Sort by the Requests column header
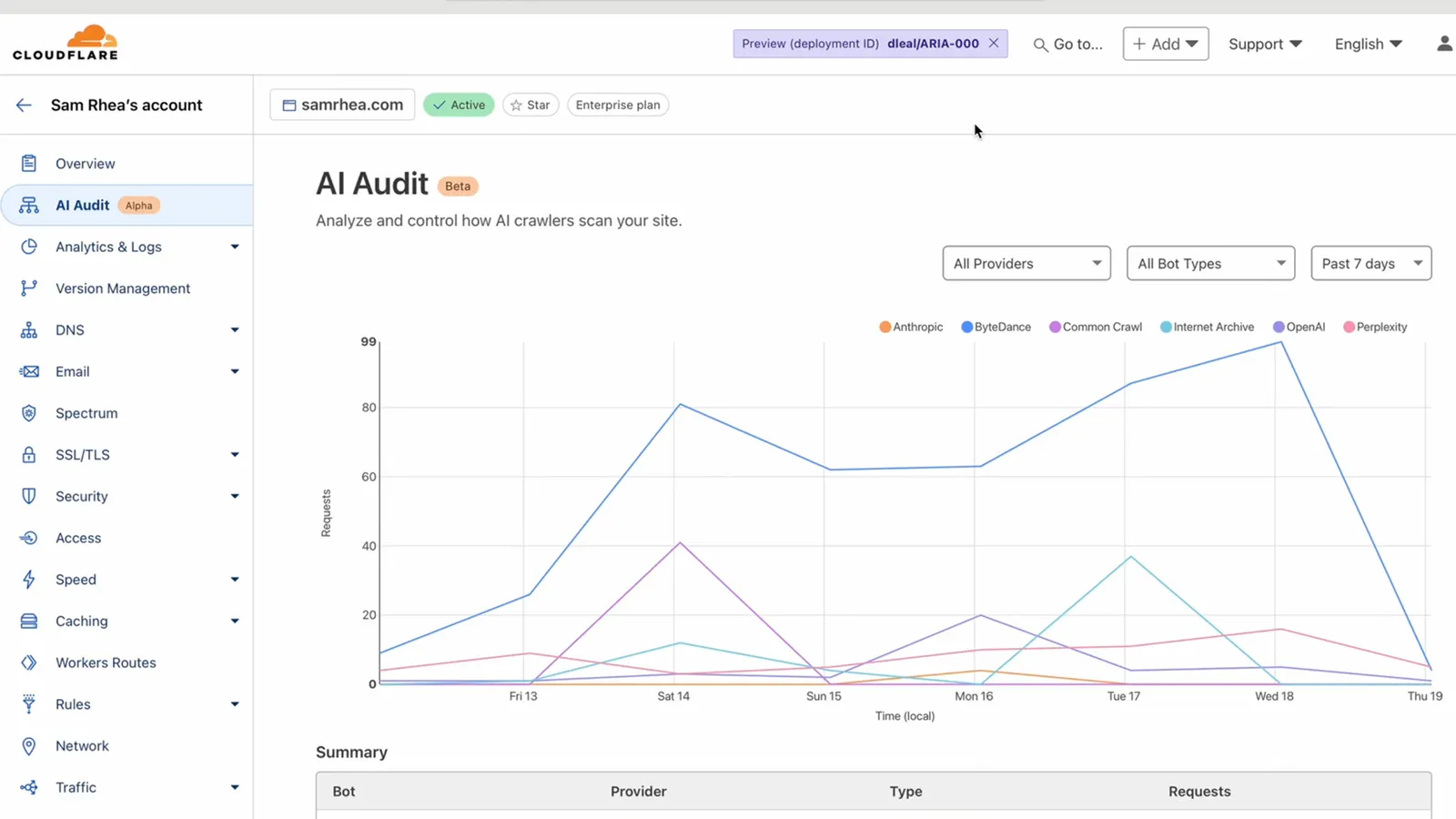 [1199, 792]
